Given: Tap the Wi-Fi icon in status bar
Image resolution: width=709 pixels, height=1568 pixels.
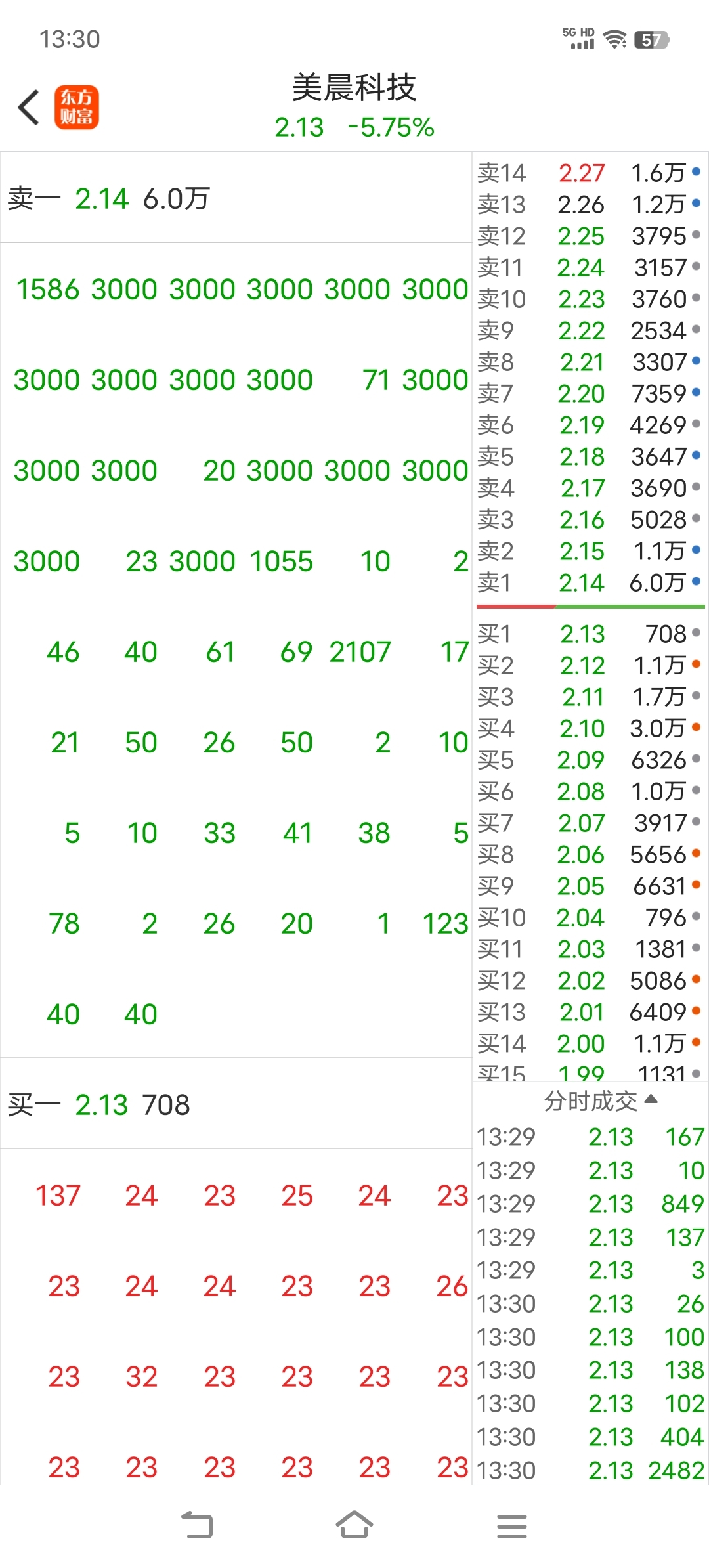Looking at the screenshot, I should [615, 39].
